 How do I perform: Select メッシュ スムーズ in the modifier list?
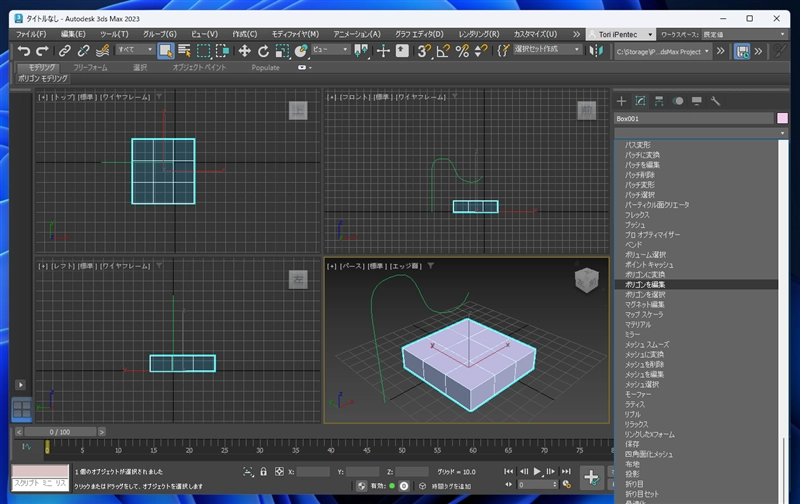click(647, 344)
